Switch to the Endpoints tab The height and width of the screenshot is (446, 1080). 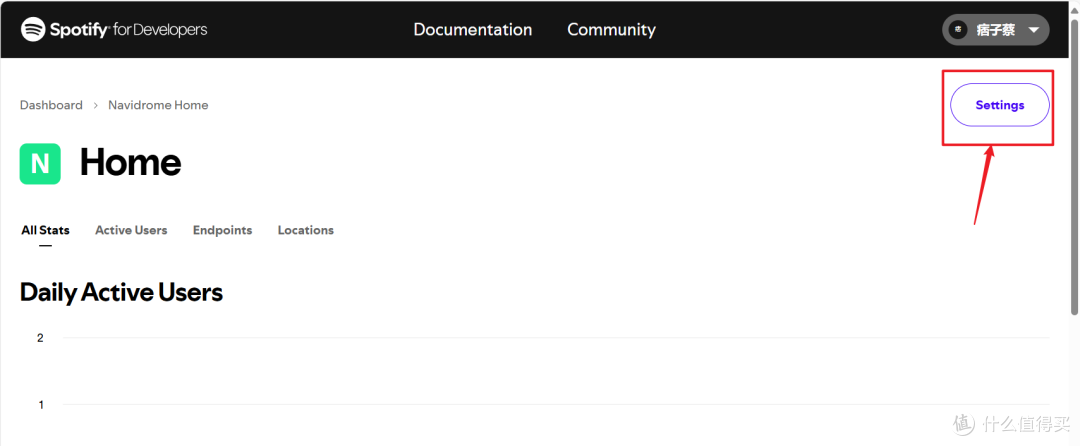tap(222, 231)
